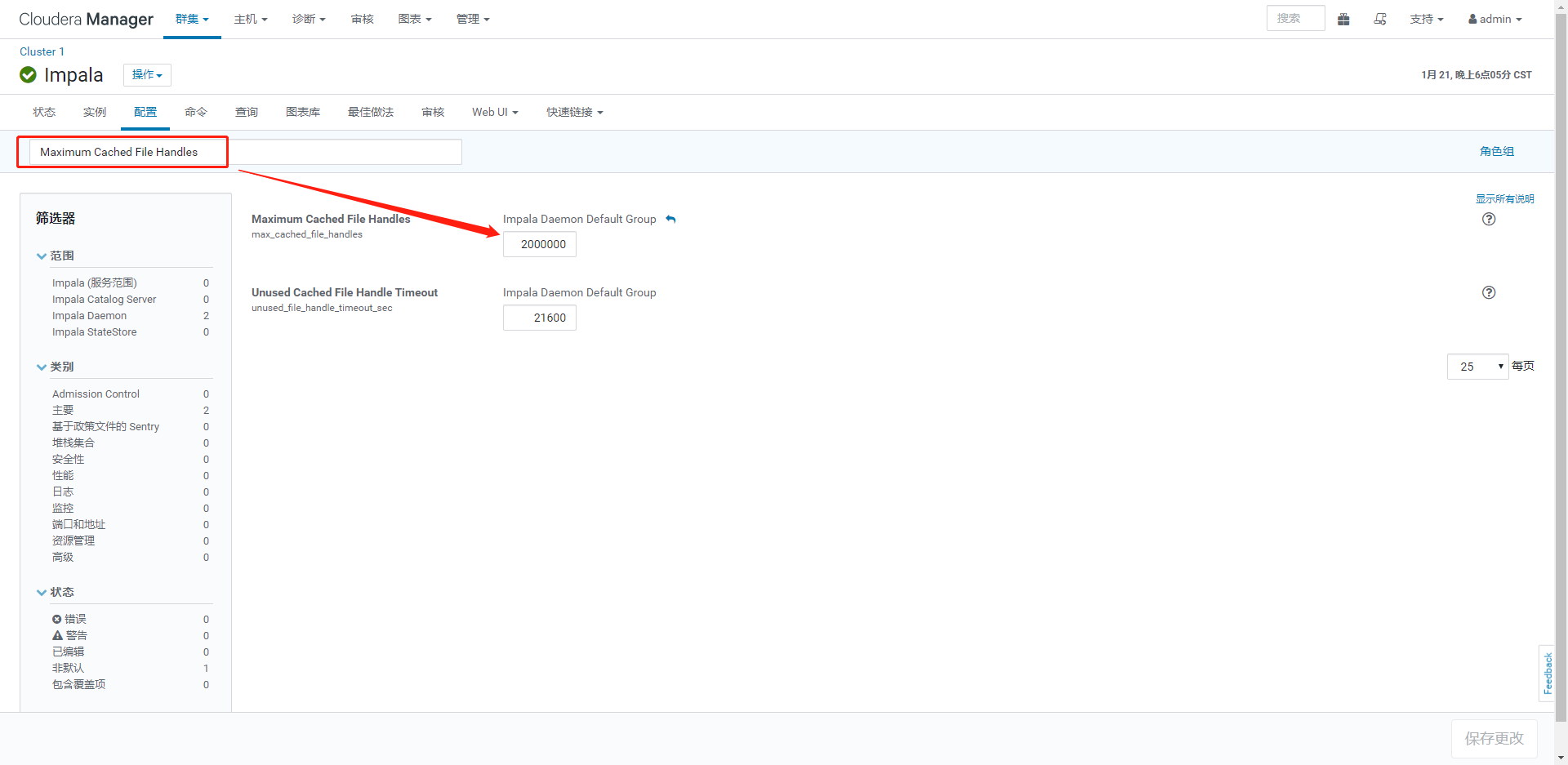Open the 群集 dropdown menu
The width and height of the screenshot is (1568, 765).
click(192, 19)
